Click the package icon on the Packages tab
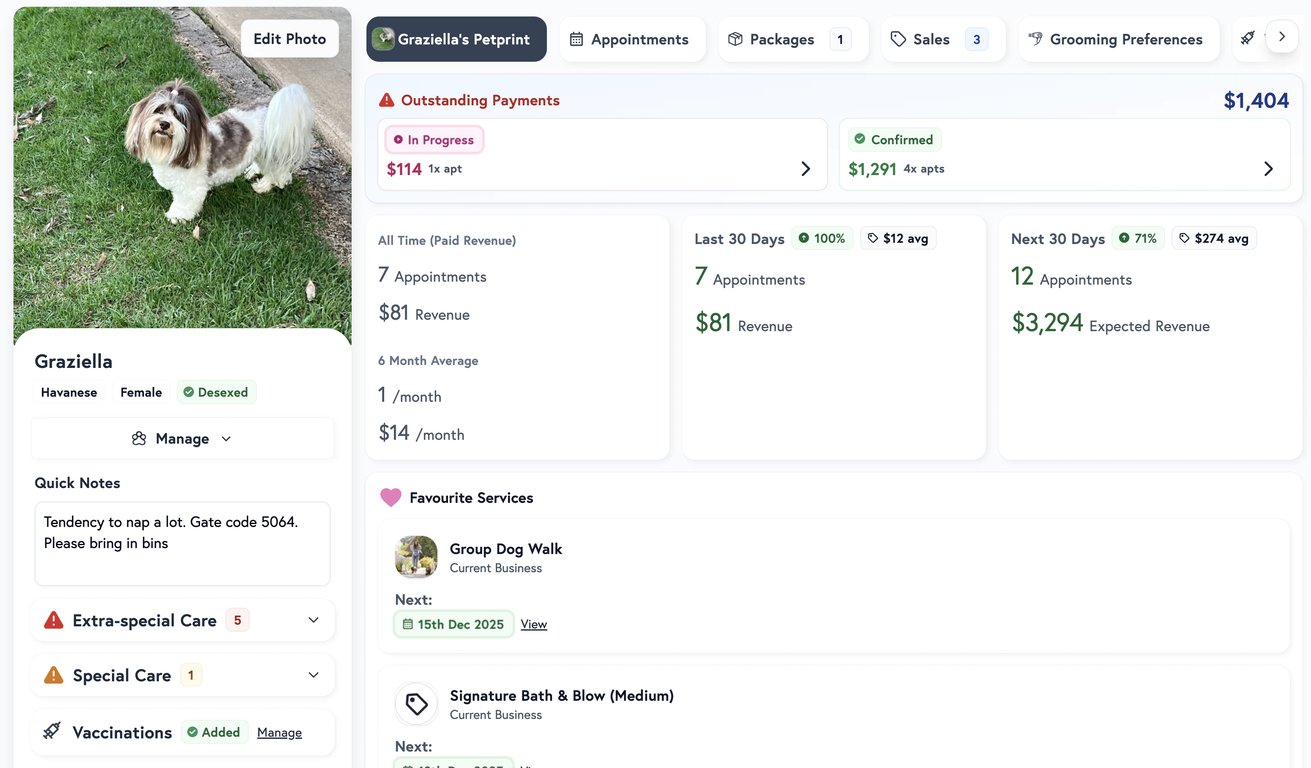1311x768 pixels. click(x=736, y=39)
